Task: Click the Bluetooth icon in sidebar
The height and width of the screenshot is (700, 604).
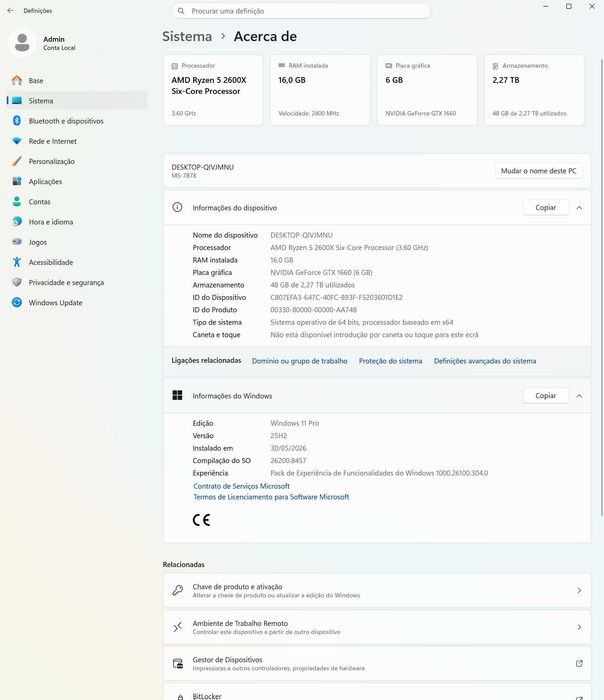Action: point(17,121)
